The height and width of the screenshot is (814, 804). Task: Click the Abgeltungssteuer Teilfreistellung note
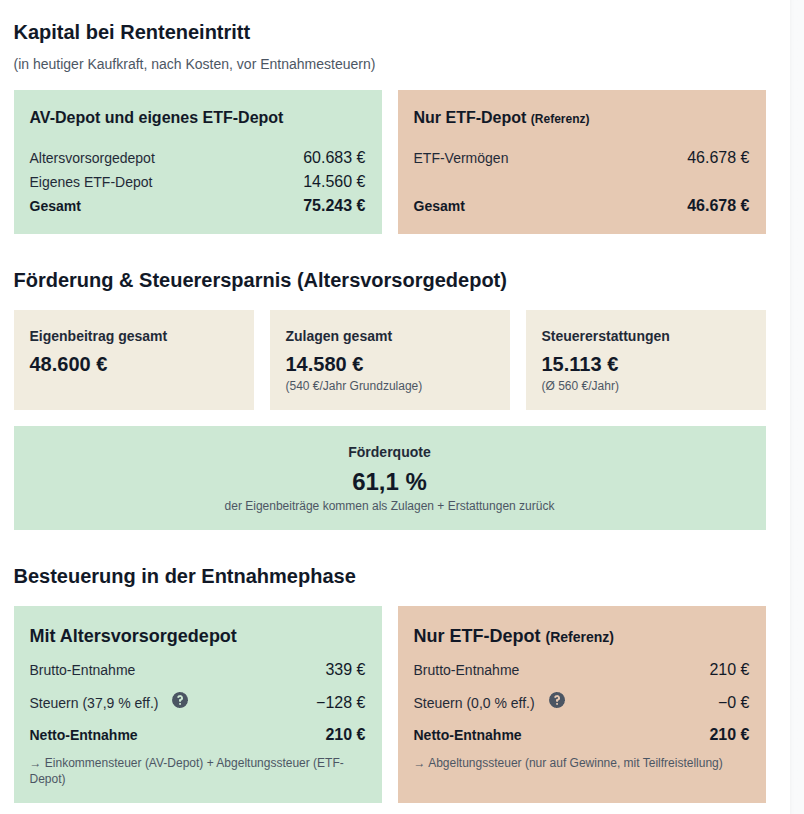pos(568,763)
